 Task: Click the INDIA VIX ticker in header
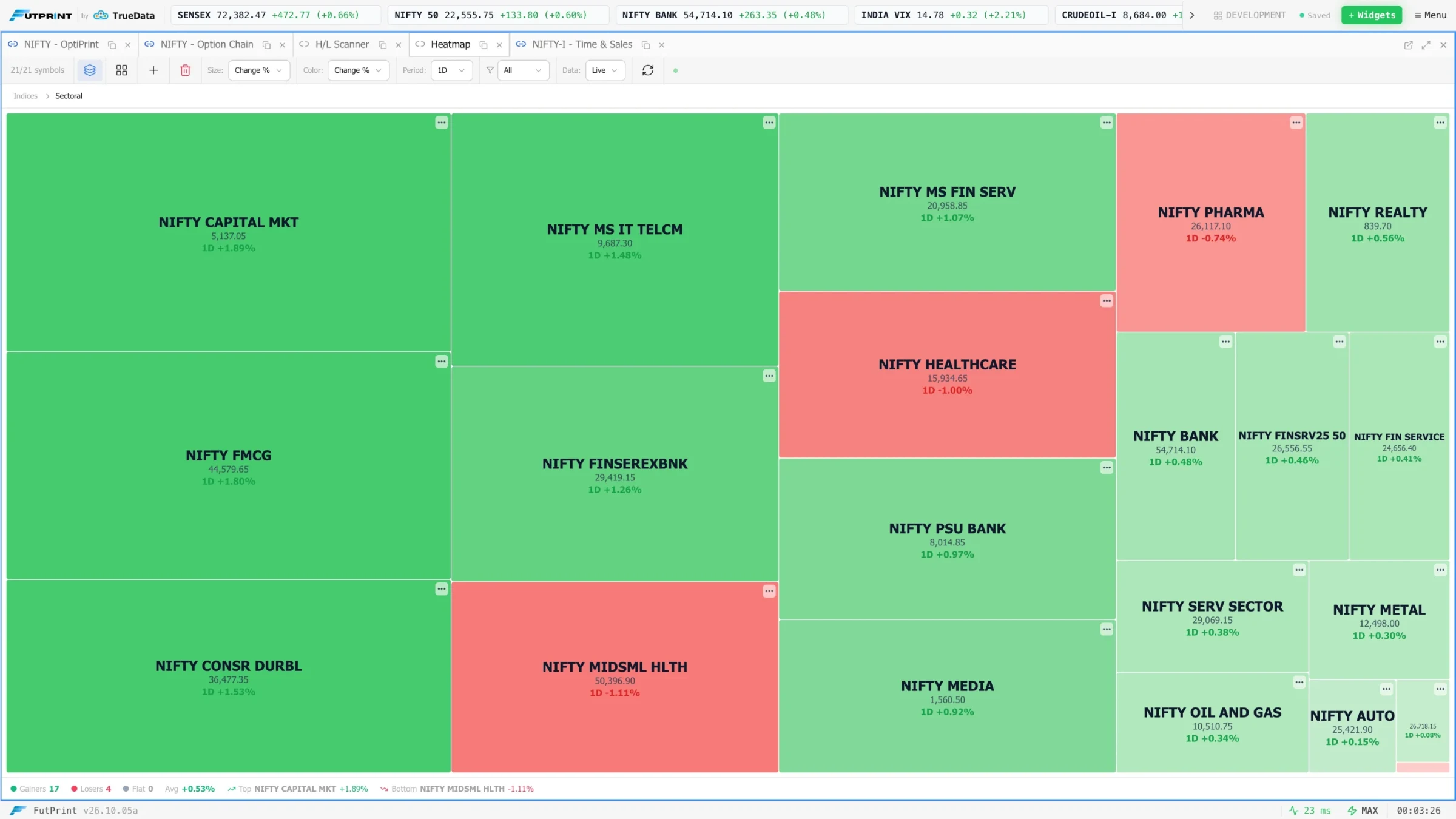(x=951, y=15)
